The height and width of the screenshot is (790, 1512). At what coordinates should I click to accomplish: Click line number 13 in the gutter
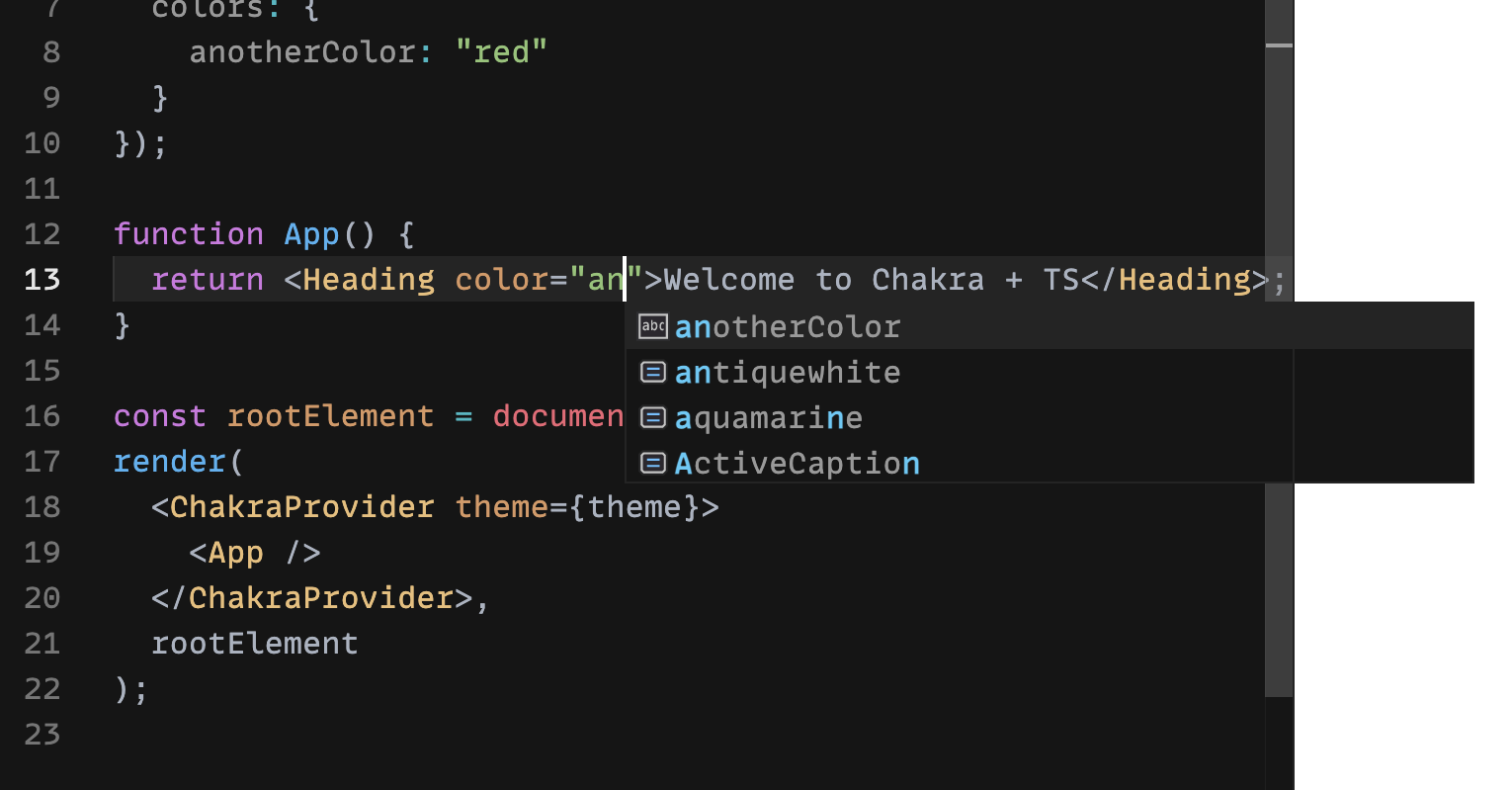42,280
